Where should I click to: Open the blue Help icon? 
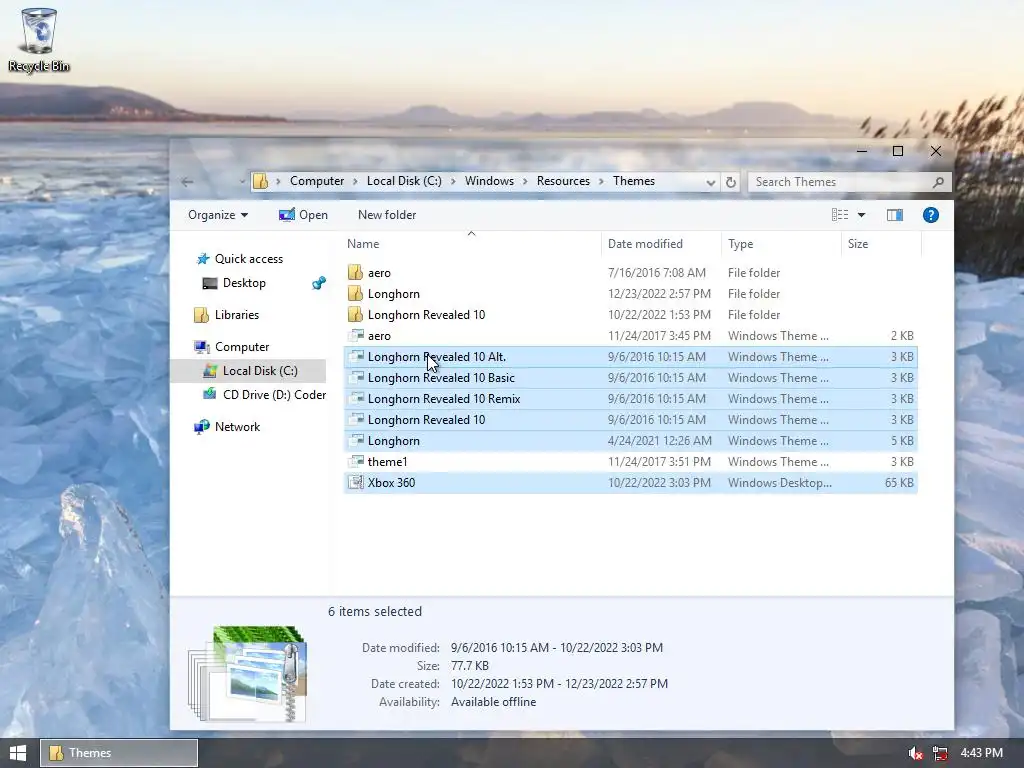pyautogui.click(x=931, y=215)
